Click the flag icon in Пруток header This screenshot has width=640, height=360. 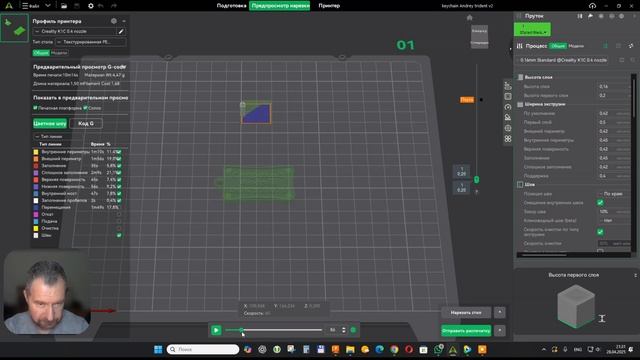click(x=590, y=16)
